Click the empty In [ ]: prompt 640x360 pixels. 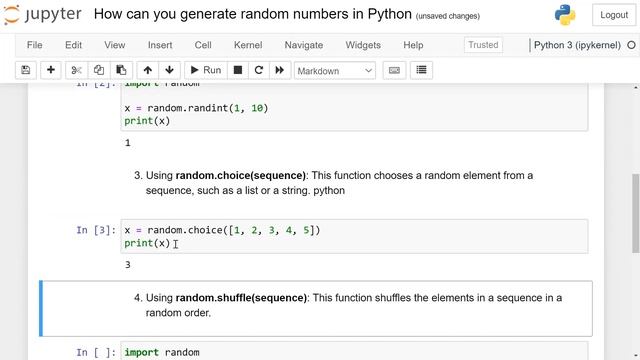coord(96,352)
